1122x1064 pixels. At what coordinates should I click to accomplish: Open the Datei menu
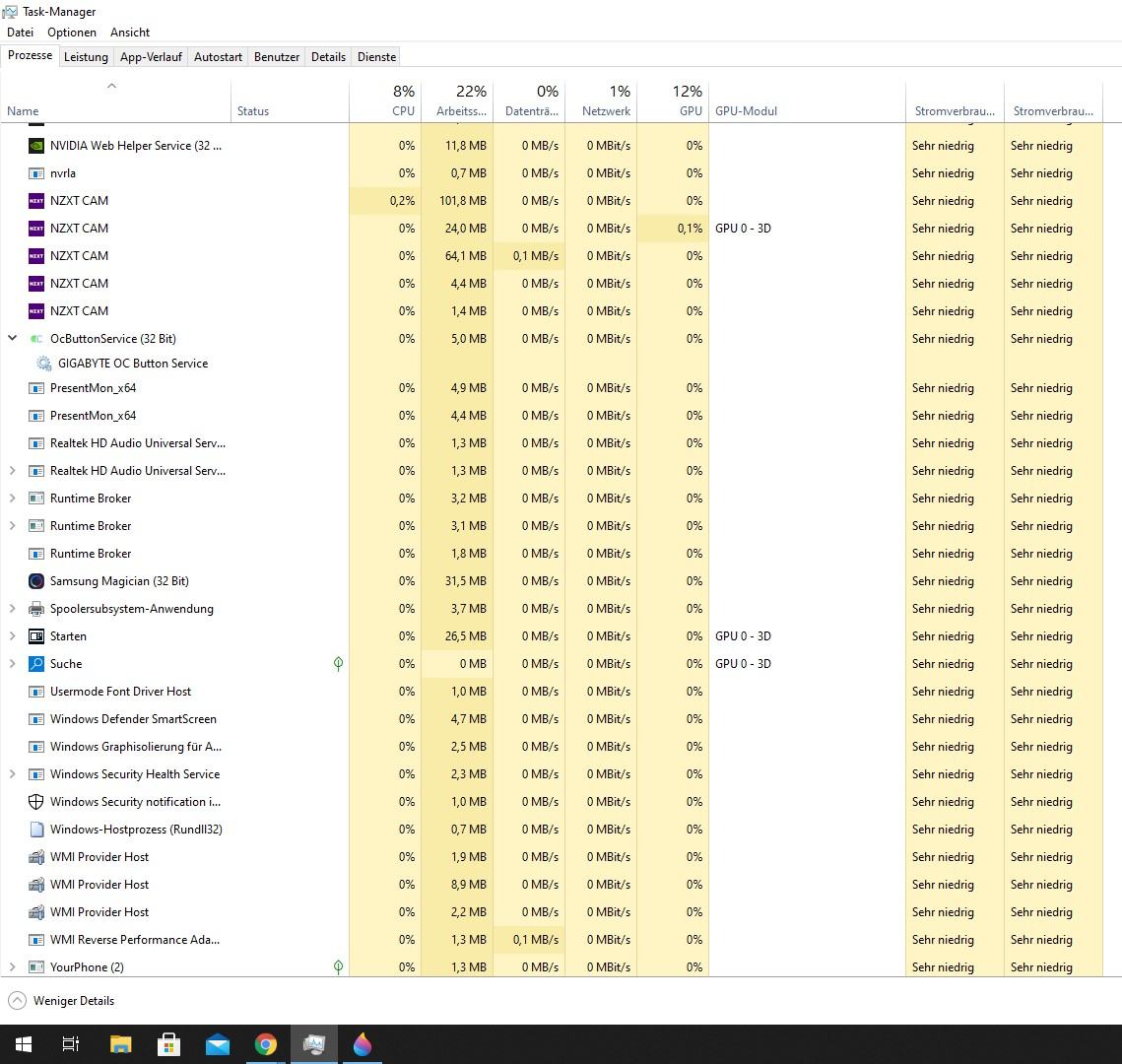pos(20,33)
